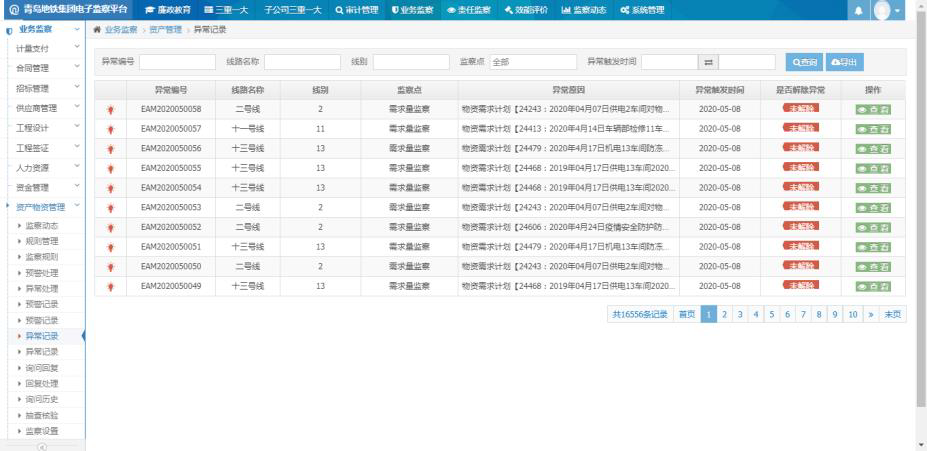The width and height of the screenshot is (927, 451).
Task: Click the blue 查询 search button
Action: (x=804, y=62)
